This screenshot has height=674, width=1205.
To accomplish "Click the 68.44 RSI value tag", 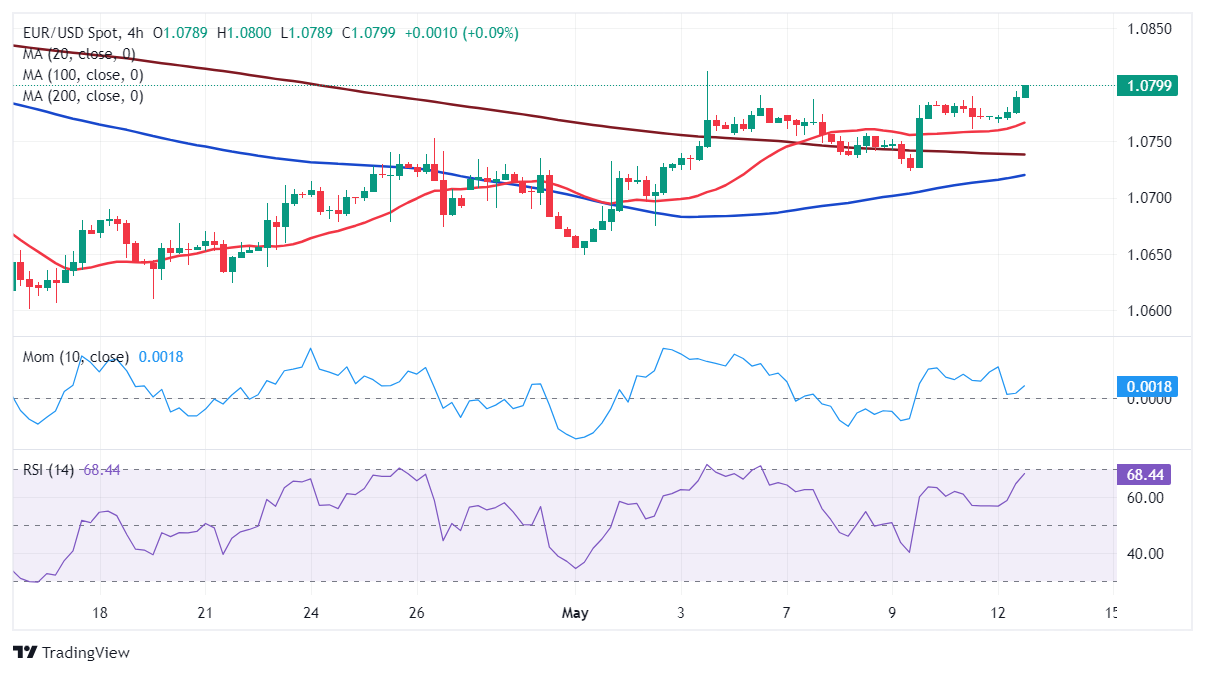I will 1144,474.
